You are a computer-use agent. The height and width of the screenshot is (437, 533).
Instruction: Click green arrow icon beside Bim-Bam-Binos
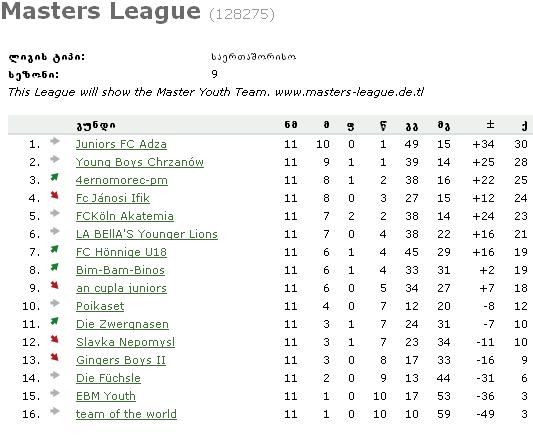(54, 267)
